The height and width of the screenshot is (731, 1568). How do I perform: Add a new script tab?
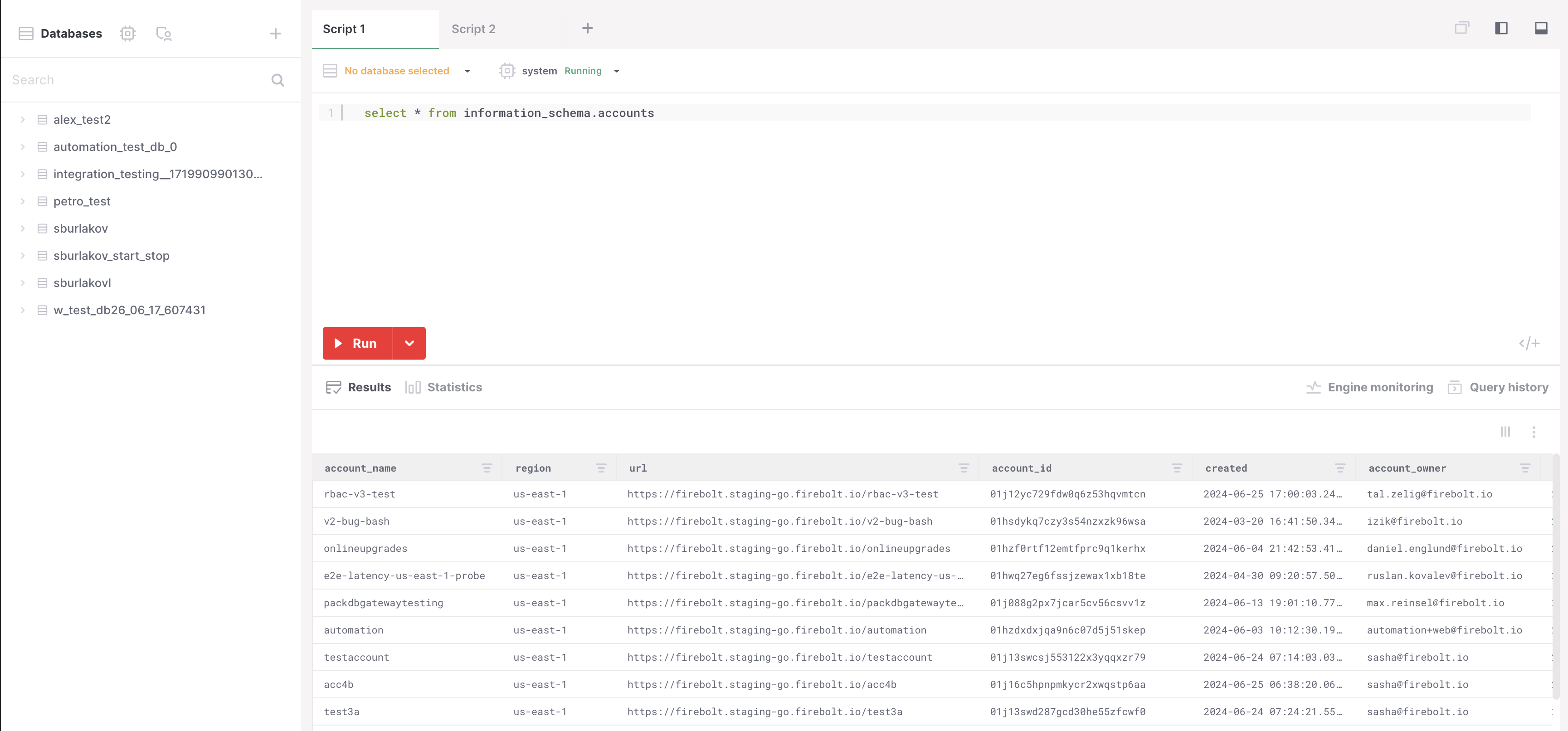(x=587, y=28)
